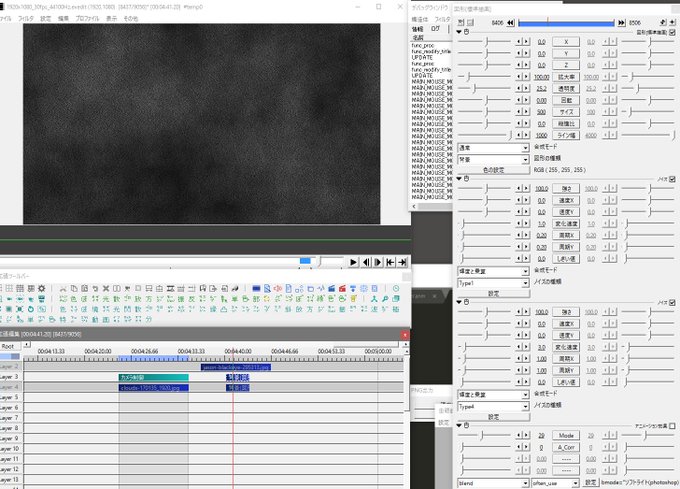
Task: Click the magnifier icon in second toolbar row
Action: coord(385,299)
